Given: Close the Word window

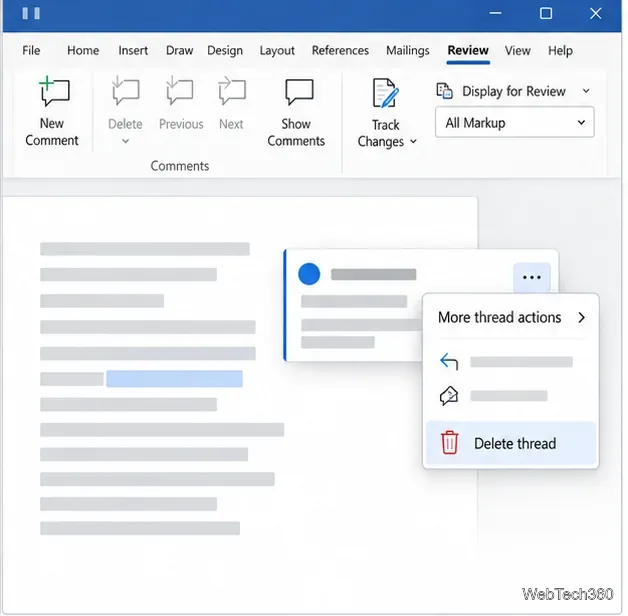Looking at the screenshot, I should coord(596,13).
